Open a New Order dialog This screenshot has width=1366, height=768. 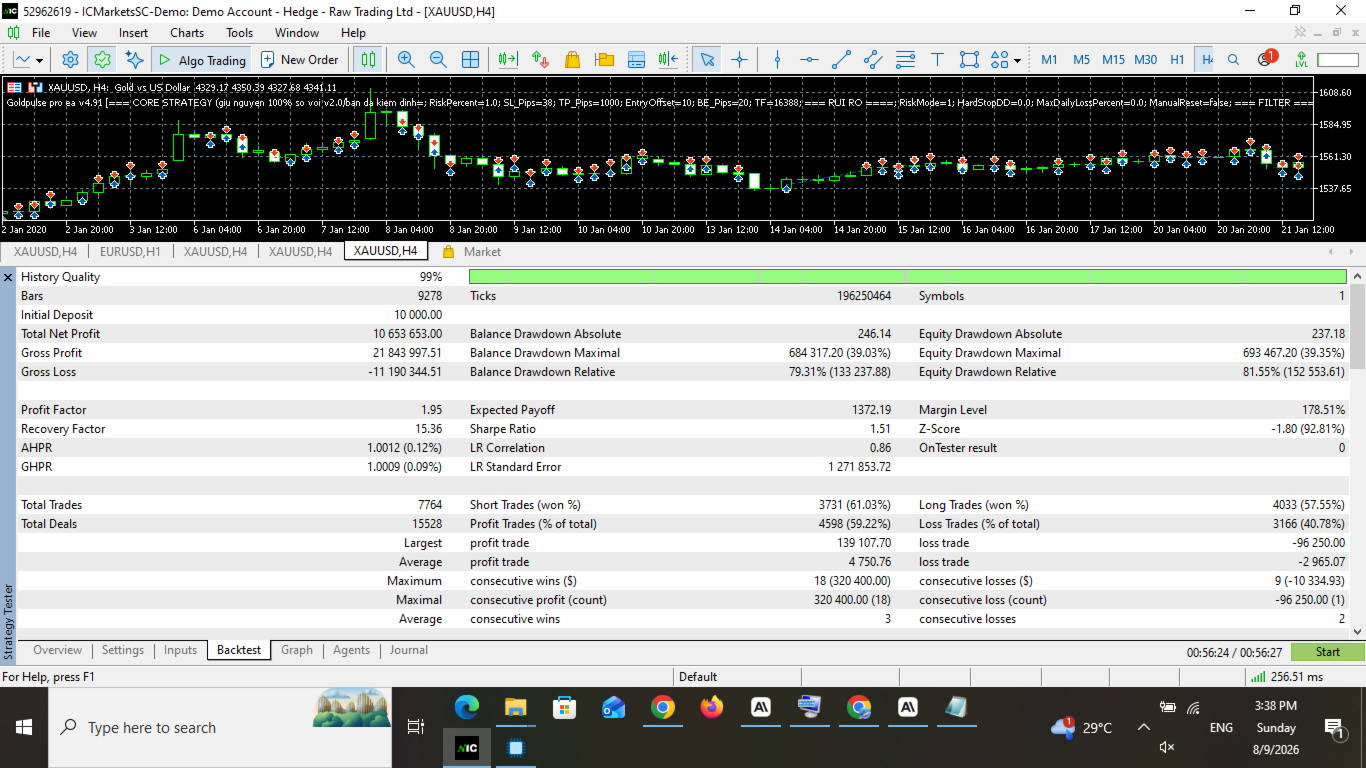300,59
